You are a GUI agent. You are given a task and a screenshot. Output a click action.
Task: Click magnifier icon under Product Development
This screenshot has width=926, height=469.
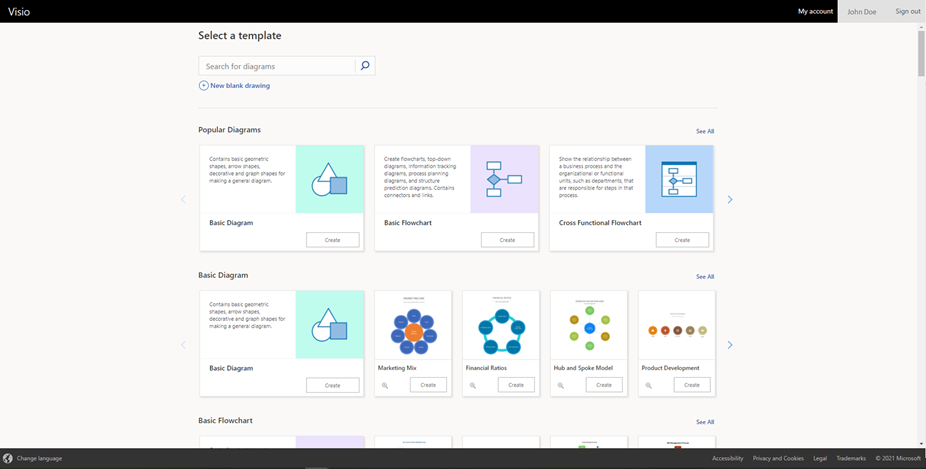(x=648, y=385)
